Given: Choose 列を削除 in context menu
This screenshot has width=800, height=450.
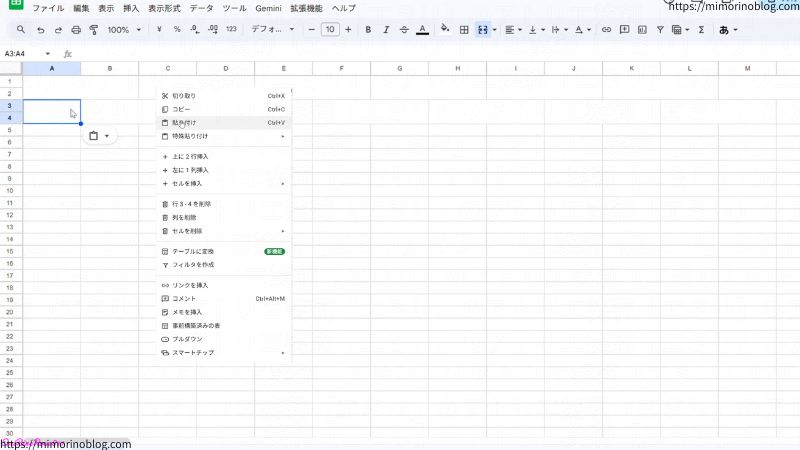Looking at the screenshot, I should (223, 217).
